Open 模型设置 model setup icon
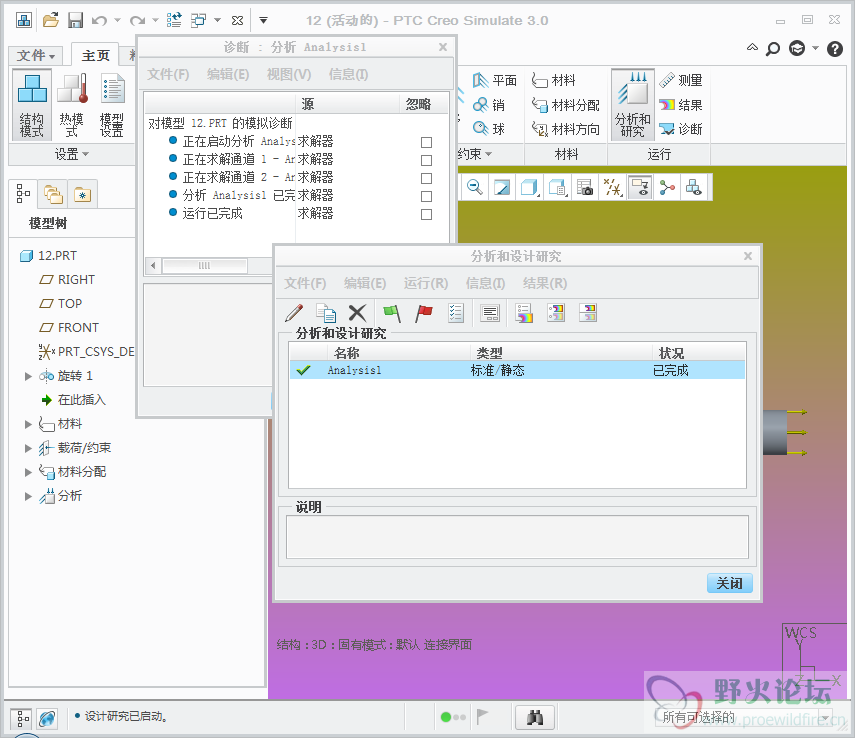 (112, 105)
